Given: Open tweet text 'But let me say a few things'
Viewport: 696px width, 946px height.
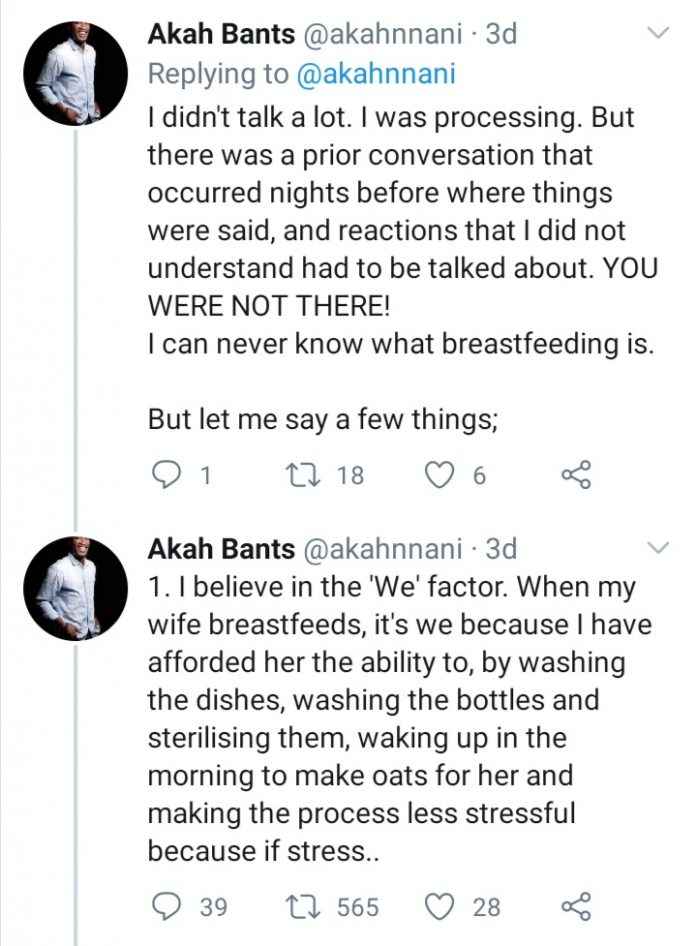Looking at the screenshot, I should click(x=323, y=419).
